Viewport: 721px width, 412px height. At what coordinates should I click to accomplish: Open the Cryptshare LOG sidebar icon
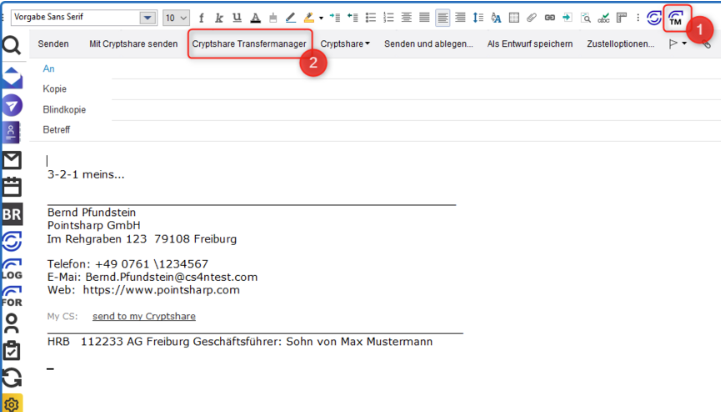12,269
